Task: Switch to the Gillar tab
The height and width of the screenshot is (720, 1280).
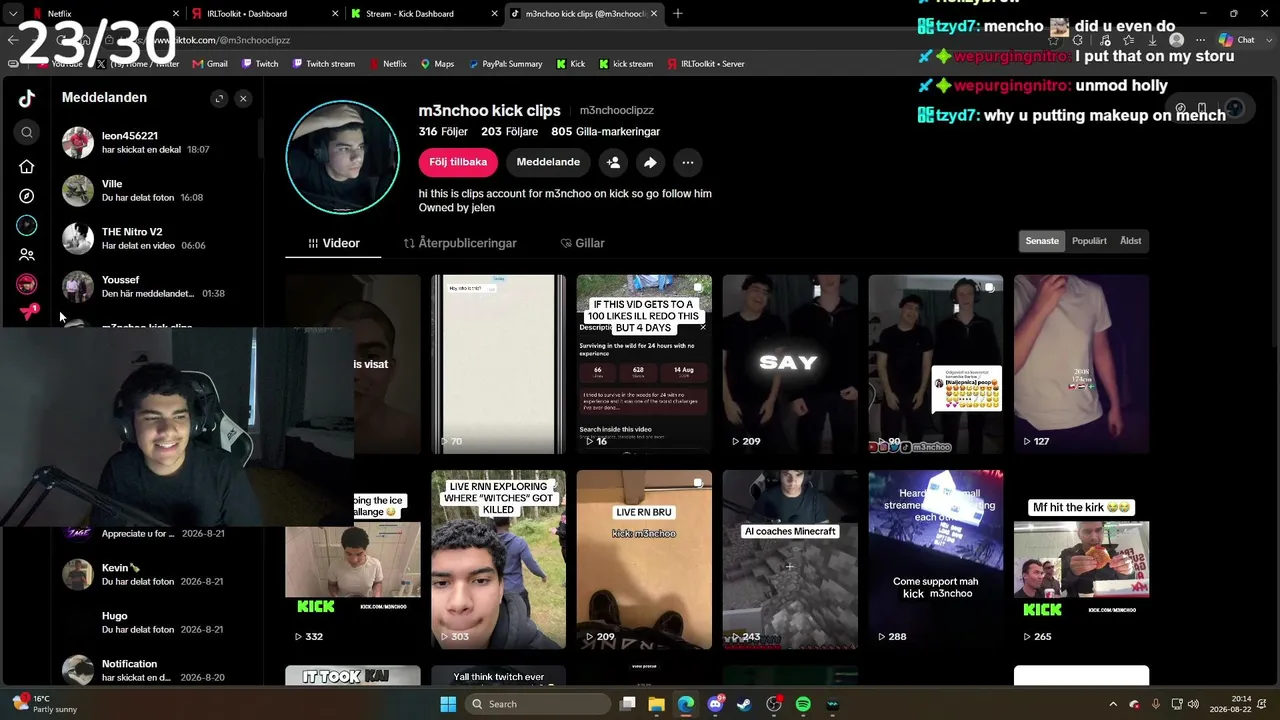Action: 582,243
